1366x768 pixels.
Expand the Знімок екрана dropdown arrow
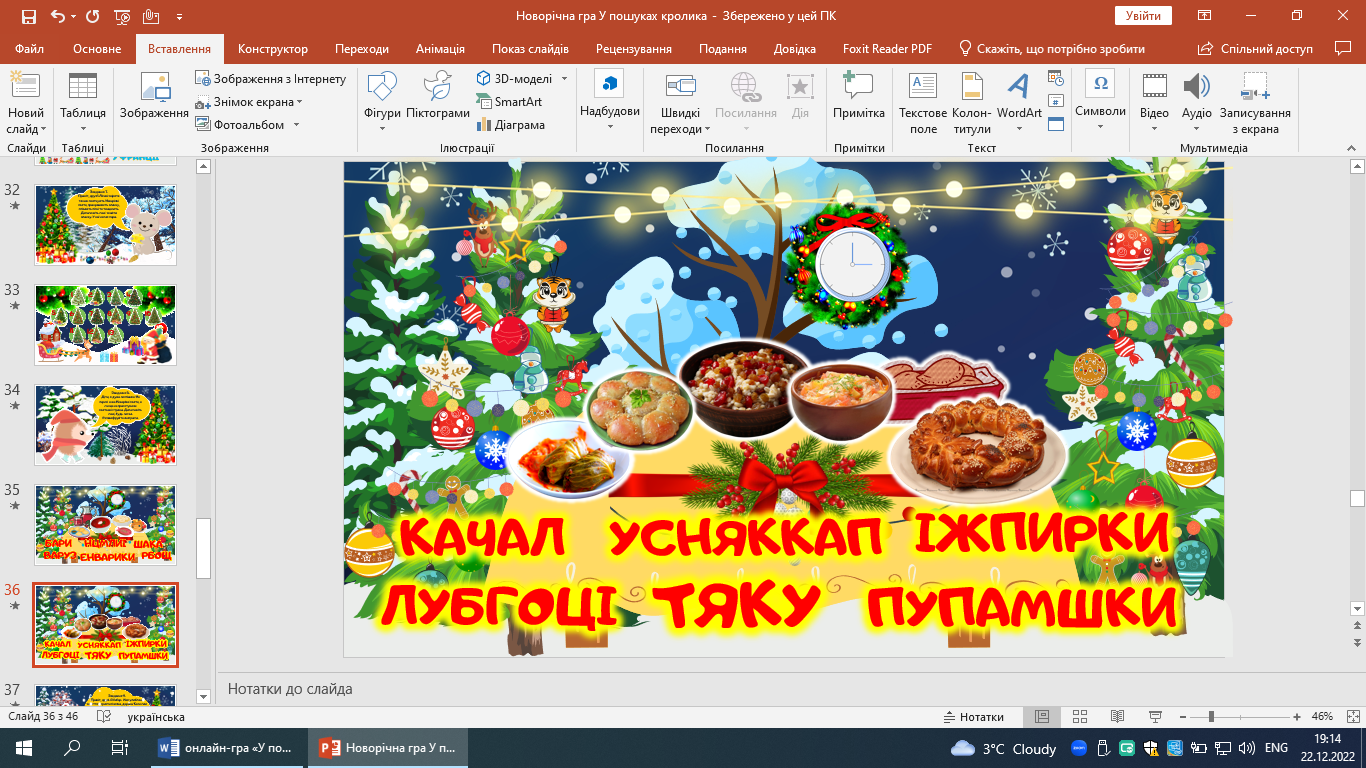click(x=299, y=102)
